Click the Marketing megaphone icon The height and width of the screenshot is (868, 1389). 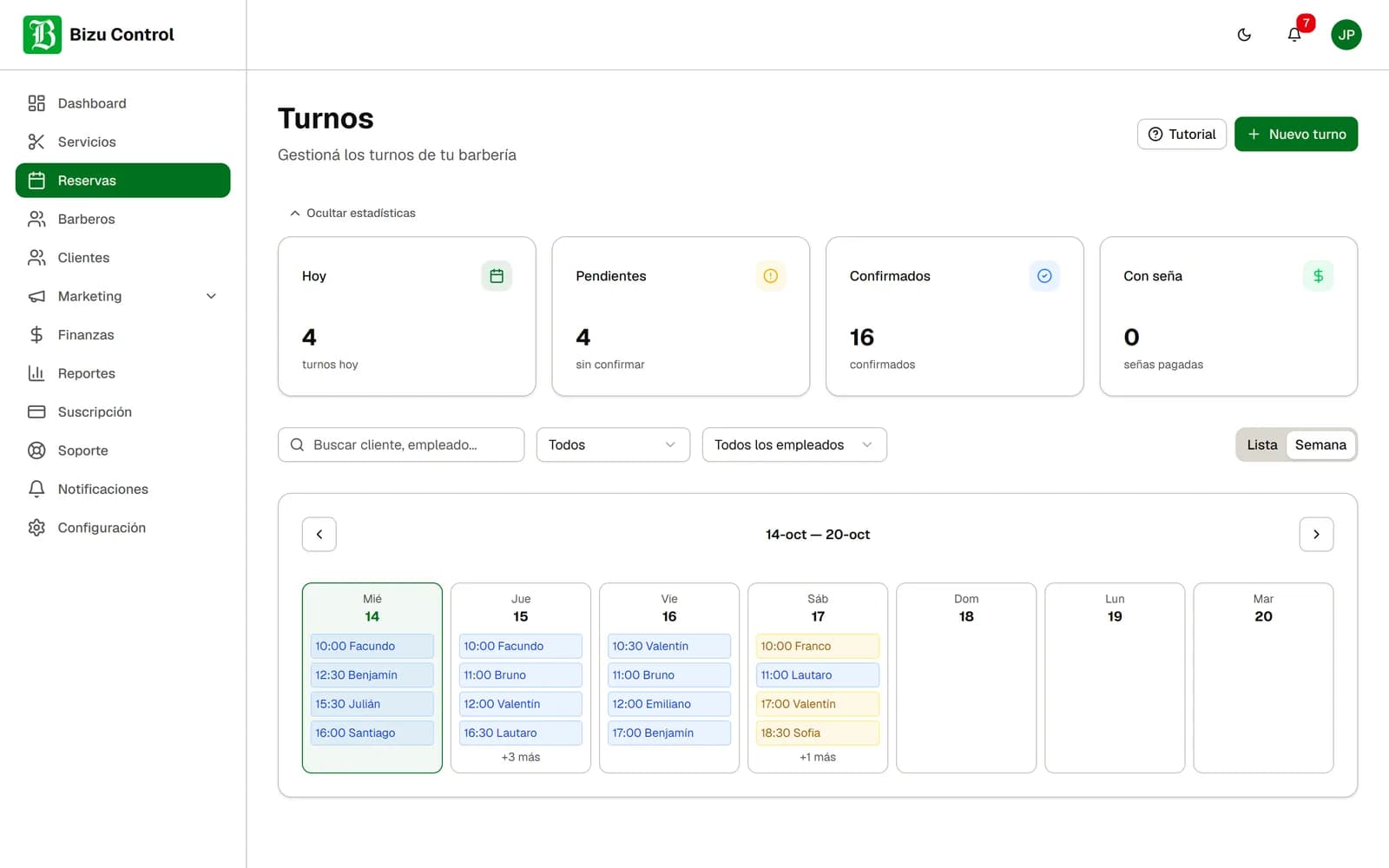pos(36,296)
